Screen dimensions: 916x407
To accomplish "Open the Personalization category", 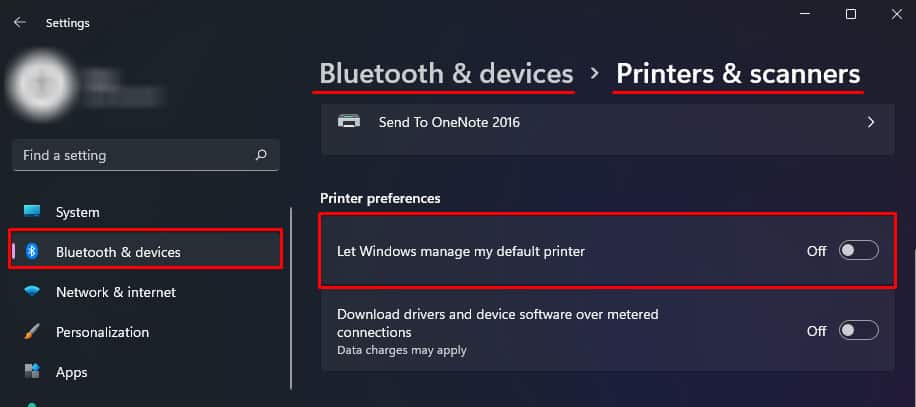I will pyautogui.click(x=145, y=332).
